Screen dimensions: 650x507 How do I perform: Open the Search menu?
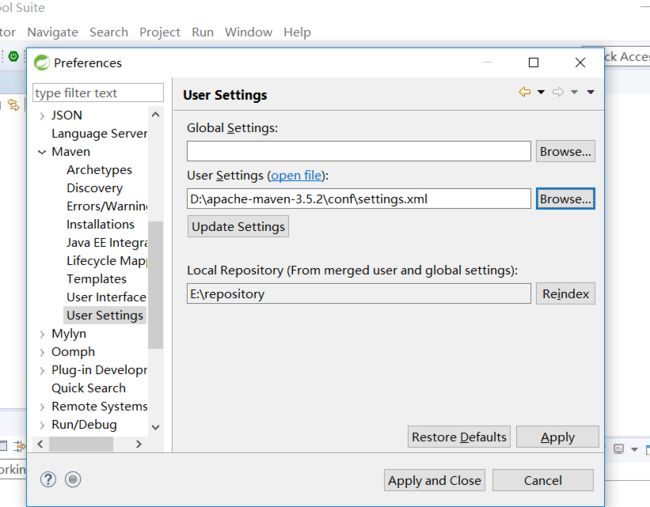(x=109, y=32)
